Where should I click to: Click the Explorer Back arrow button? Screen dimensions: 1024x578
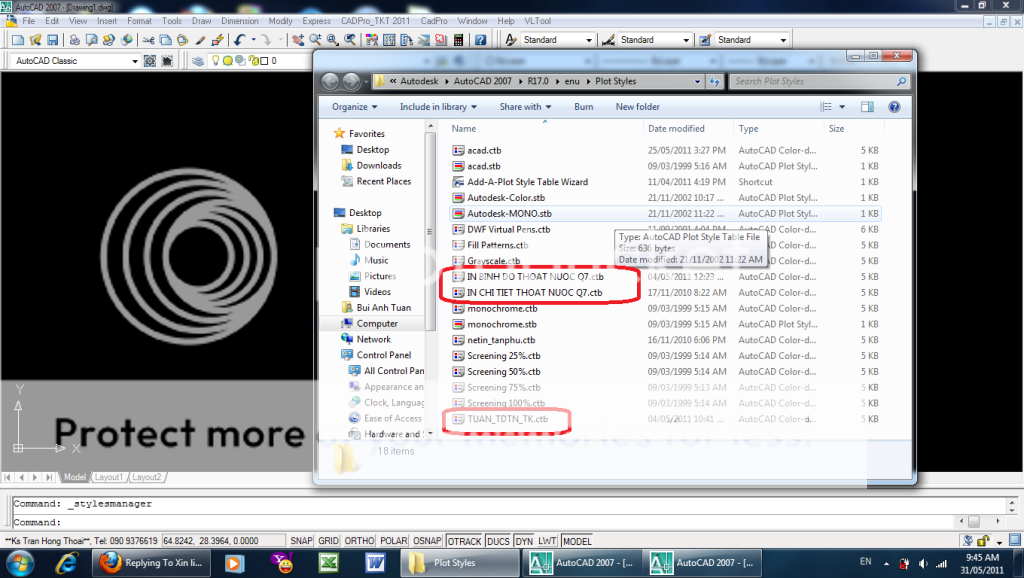(330, 81)
